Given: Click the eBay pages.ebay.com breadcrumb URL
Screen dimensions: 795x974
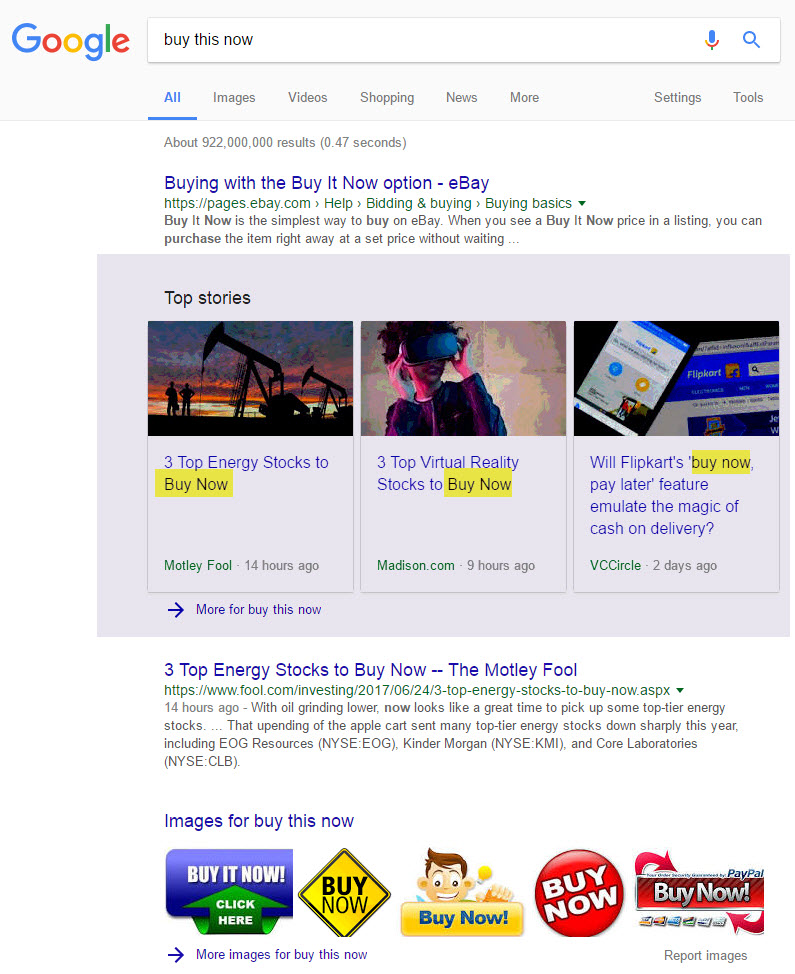Looking at the screenshot, I should tap(368, 203).
